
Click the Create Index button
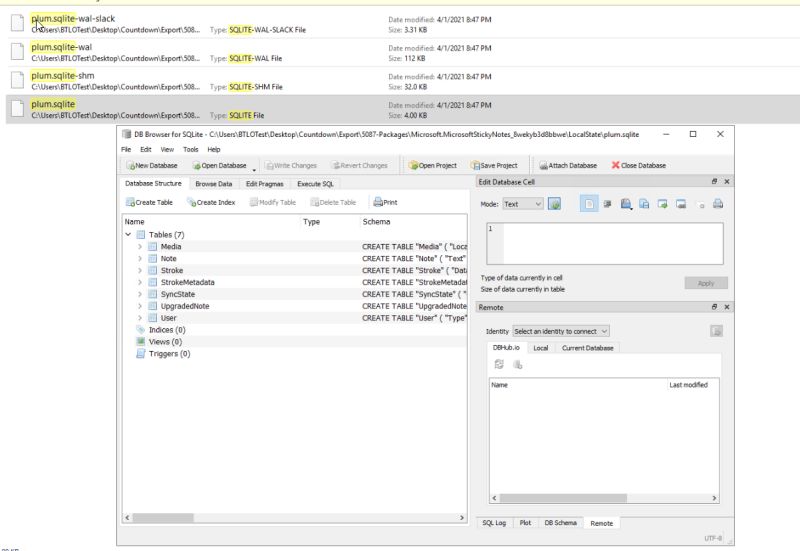point(211,203)
